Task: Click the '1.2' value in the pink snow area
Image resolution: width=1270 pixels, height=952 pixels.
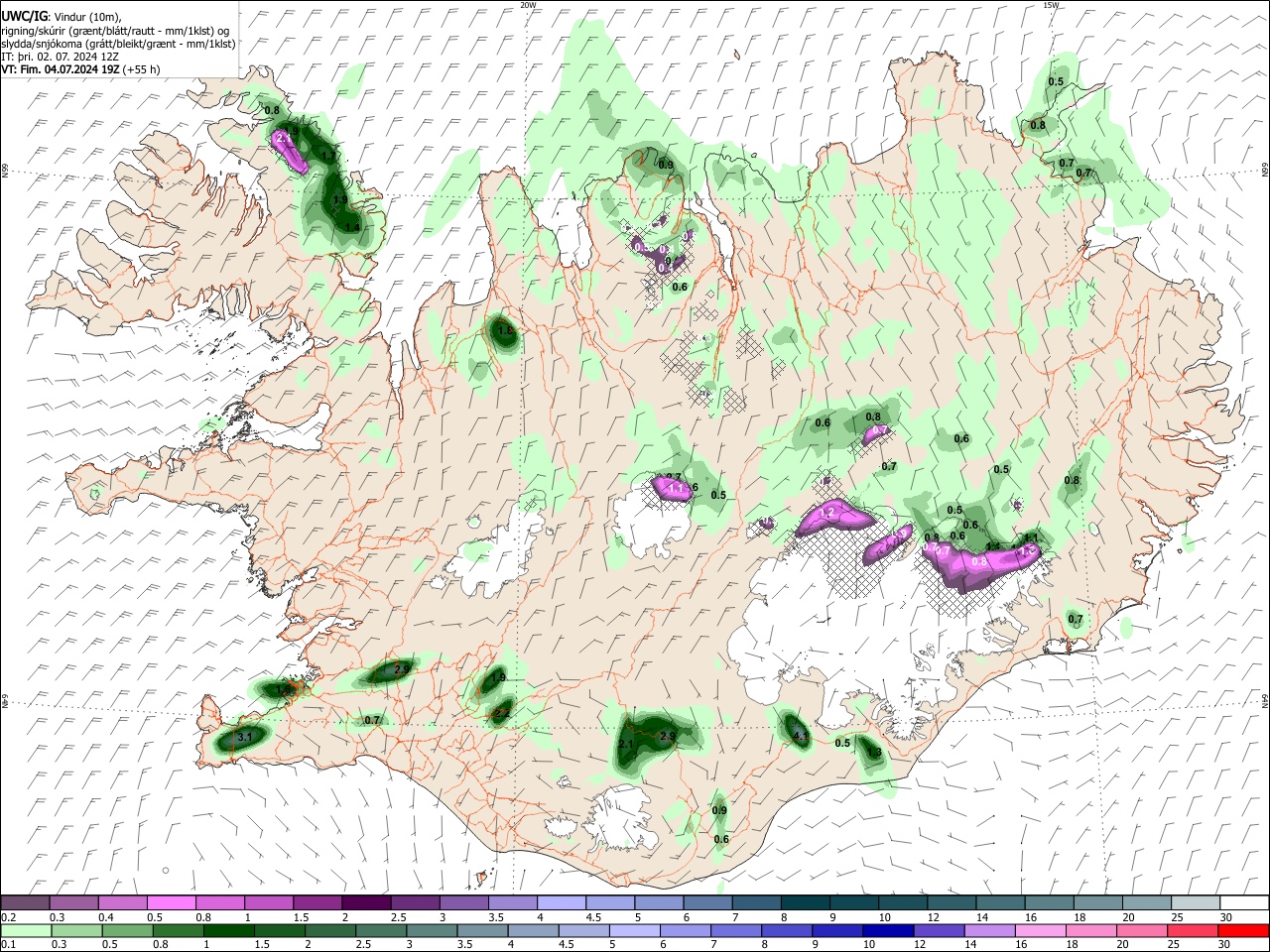Action: (829, 513)
